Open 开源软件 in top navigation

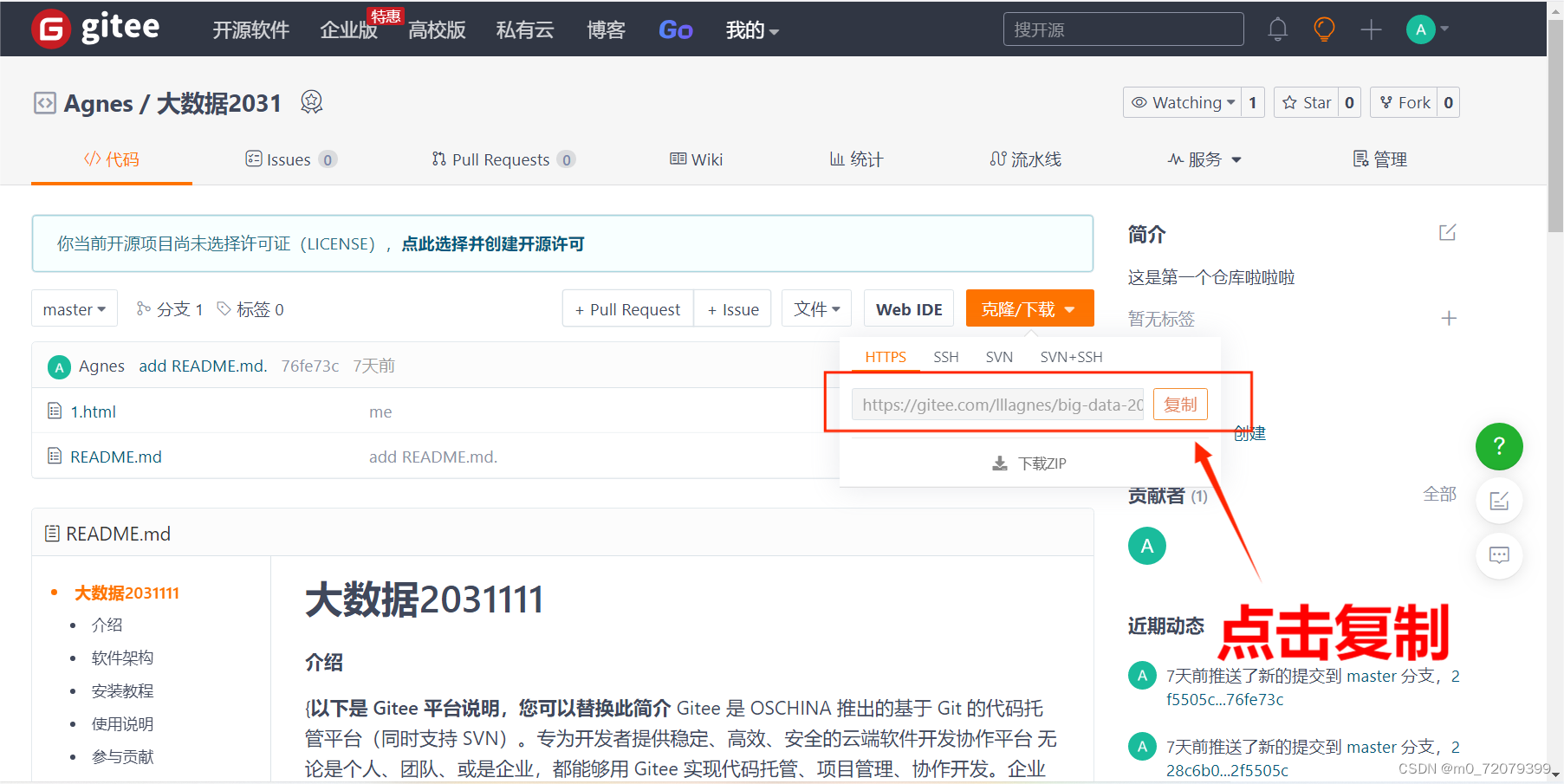point(251,30)
